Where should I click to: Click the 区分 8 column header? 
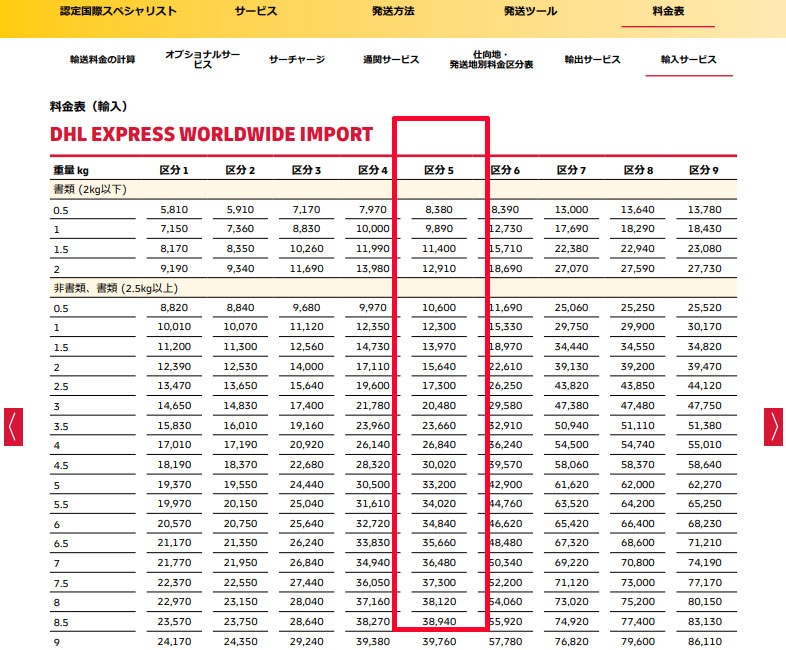tap(638, 170)
